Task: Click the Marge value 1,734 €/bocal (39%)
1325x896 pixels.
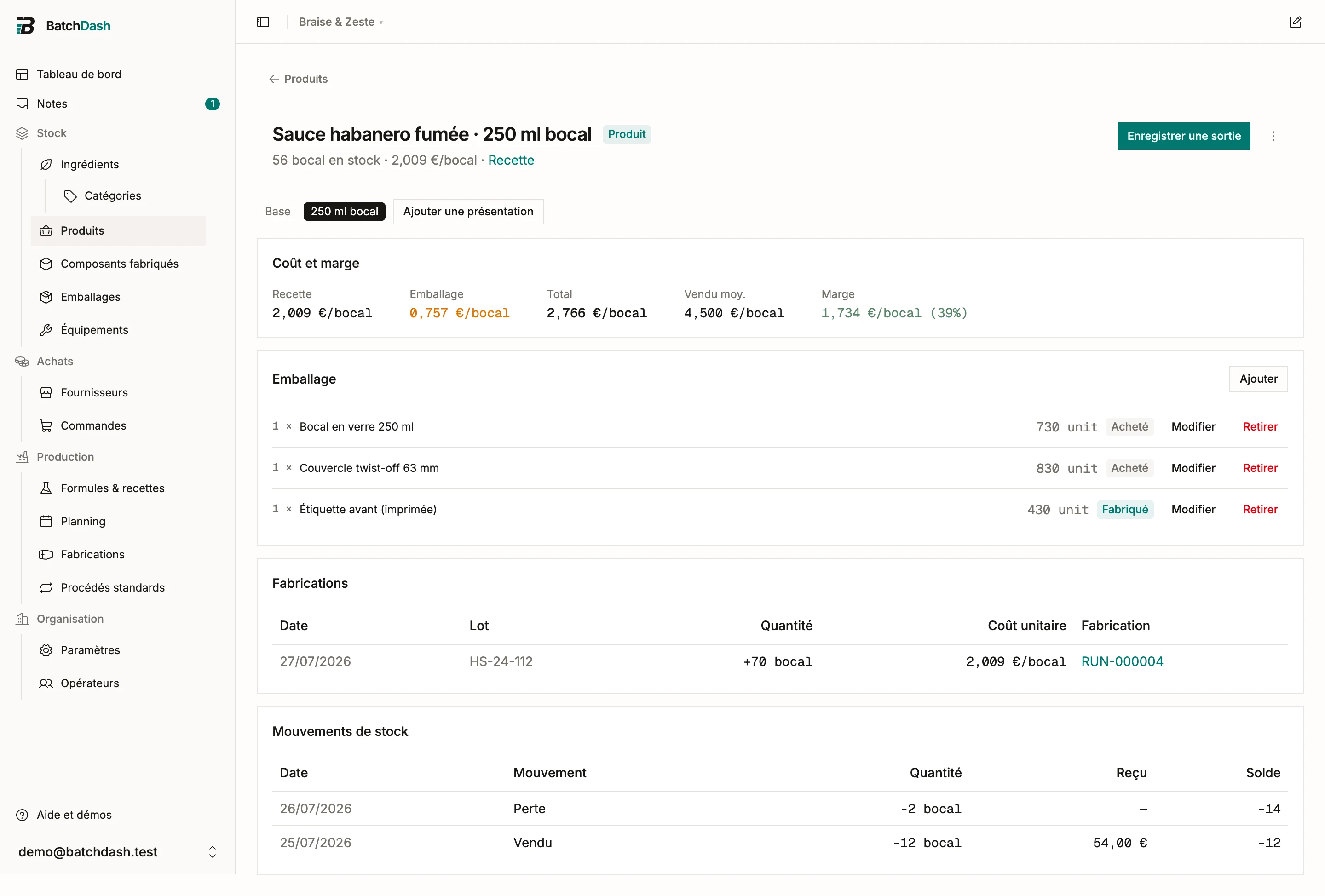Action: tap(894, 314)
